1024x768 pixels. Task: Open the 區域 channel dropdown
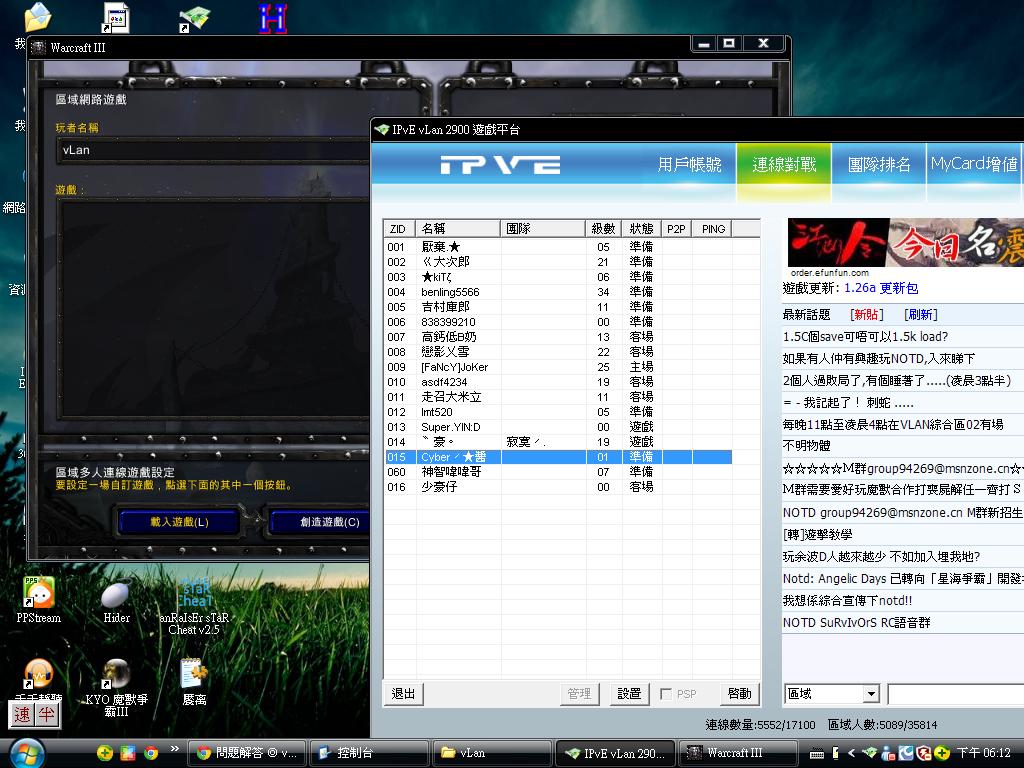coord(871,694)
